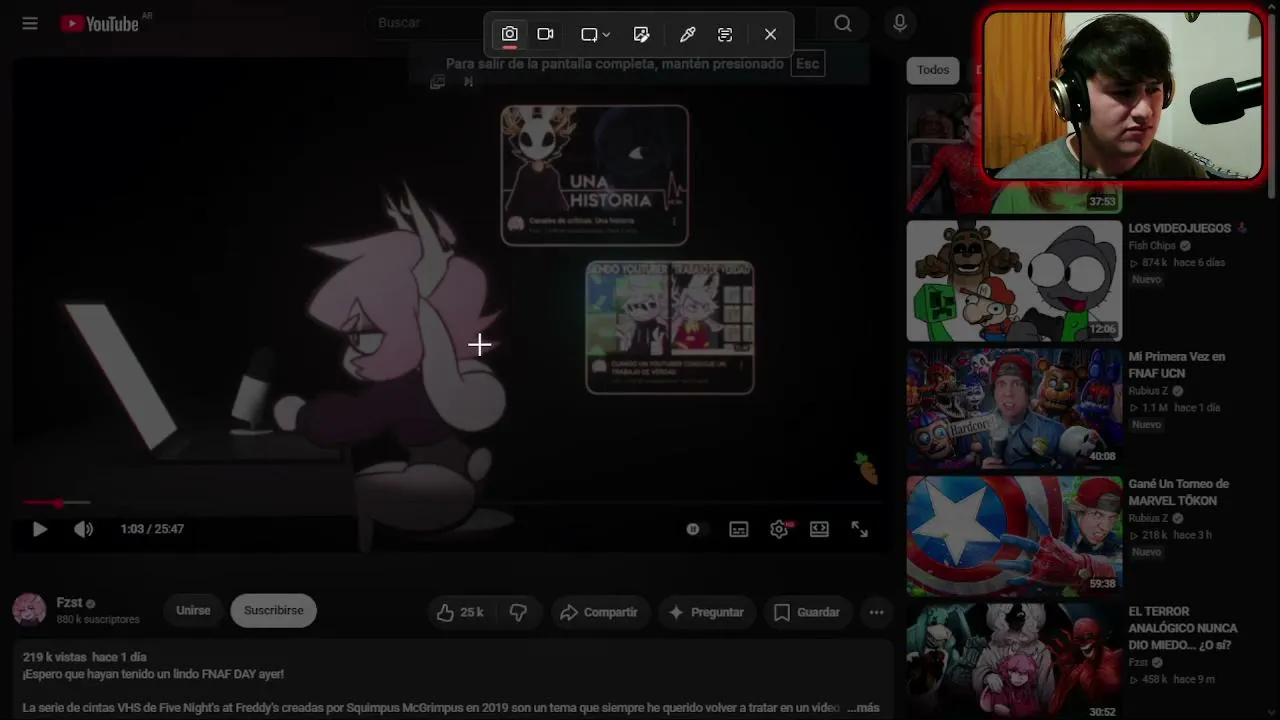Click the 1:03 / 25:47 time display
The width and height of the screenshot is (1280, 720).
tap(152, 529)
